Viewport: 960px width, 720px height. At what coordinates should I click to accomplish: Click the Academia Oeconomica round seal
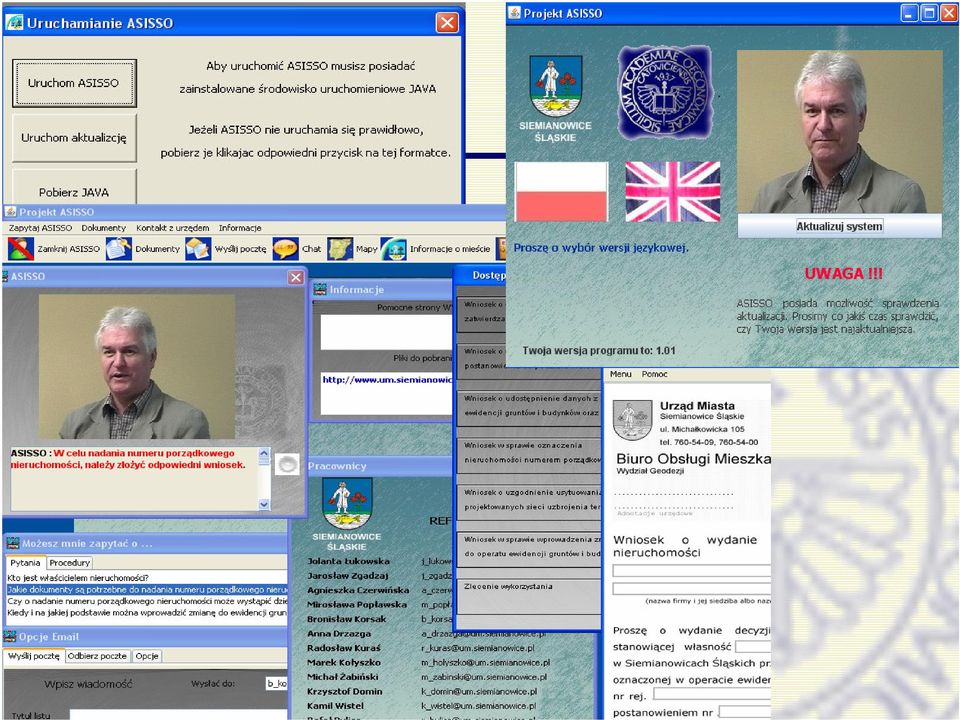(664, 92)
